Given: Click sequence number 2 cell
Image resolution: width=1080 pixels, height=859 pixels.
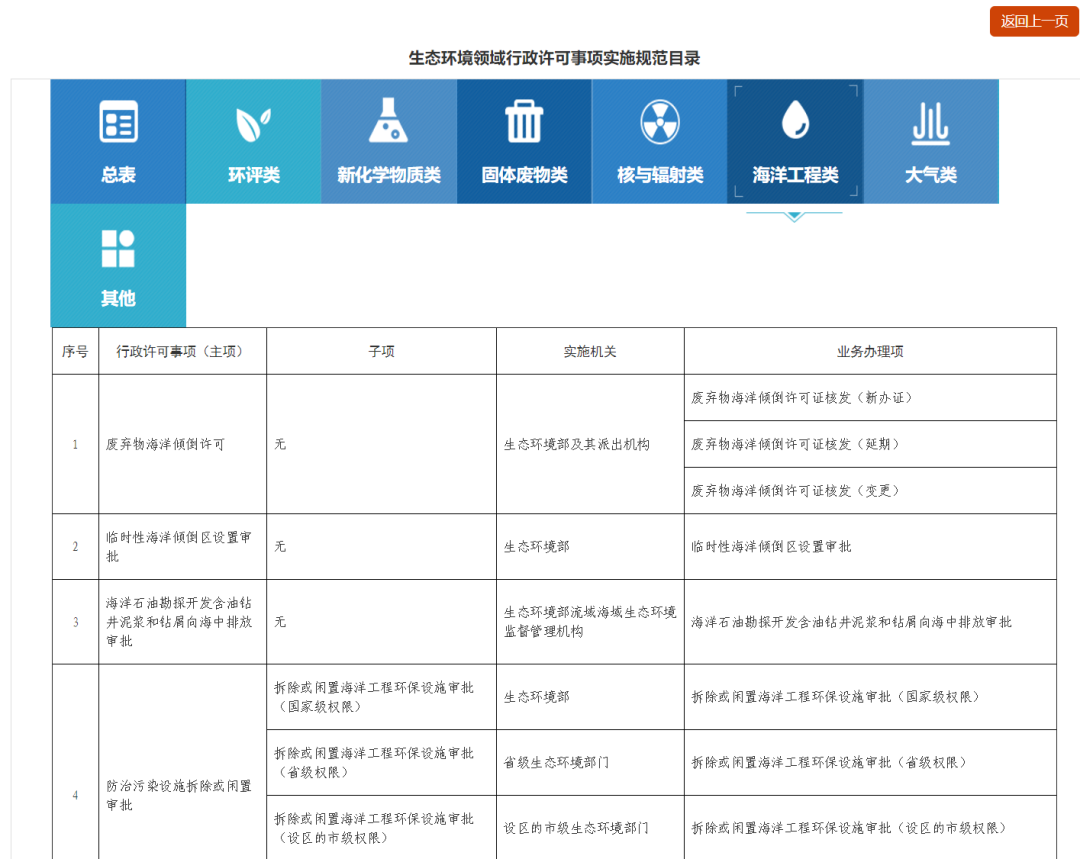Looking at the screenshot, I should pos(75,546).
